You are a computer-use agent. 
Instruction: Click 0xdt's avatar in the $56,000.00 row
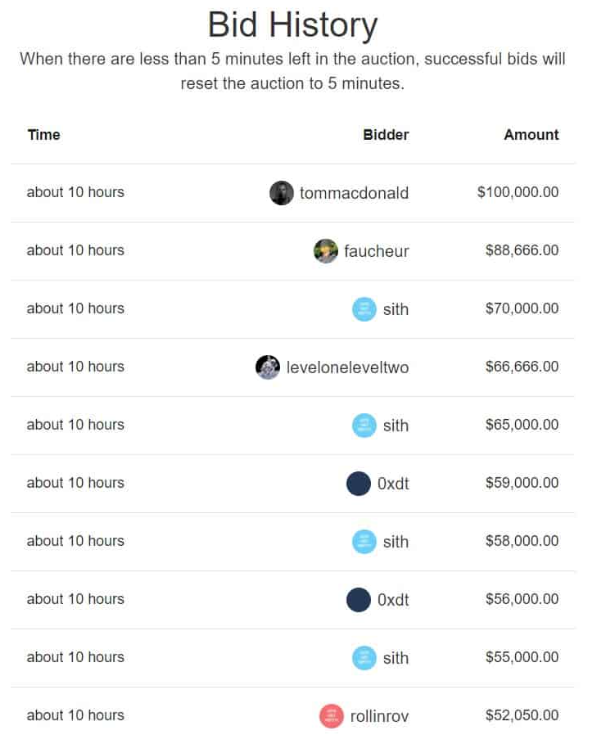[358, 600]
